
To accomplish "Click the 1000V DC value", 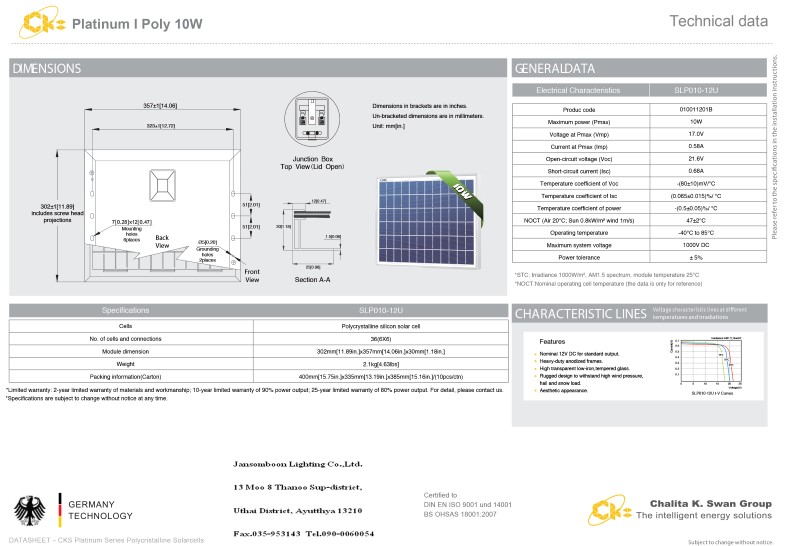I will pyautogui.click(x=696, y=245).
